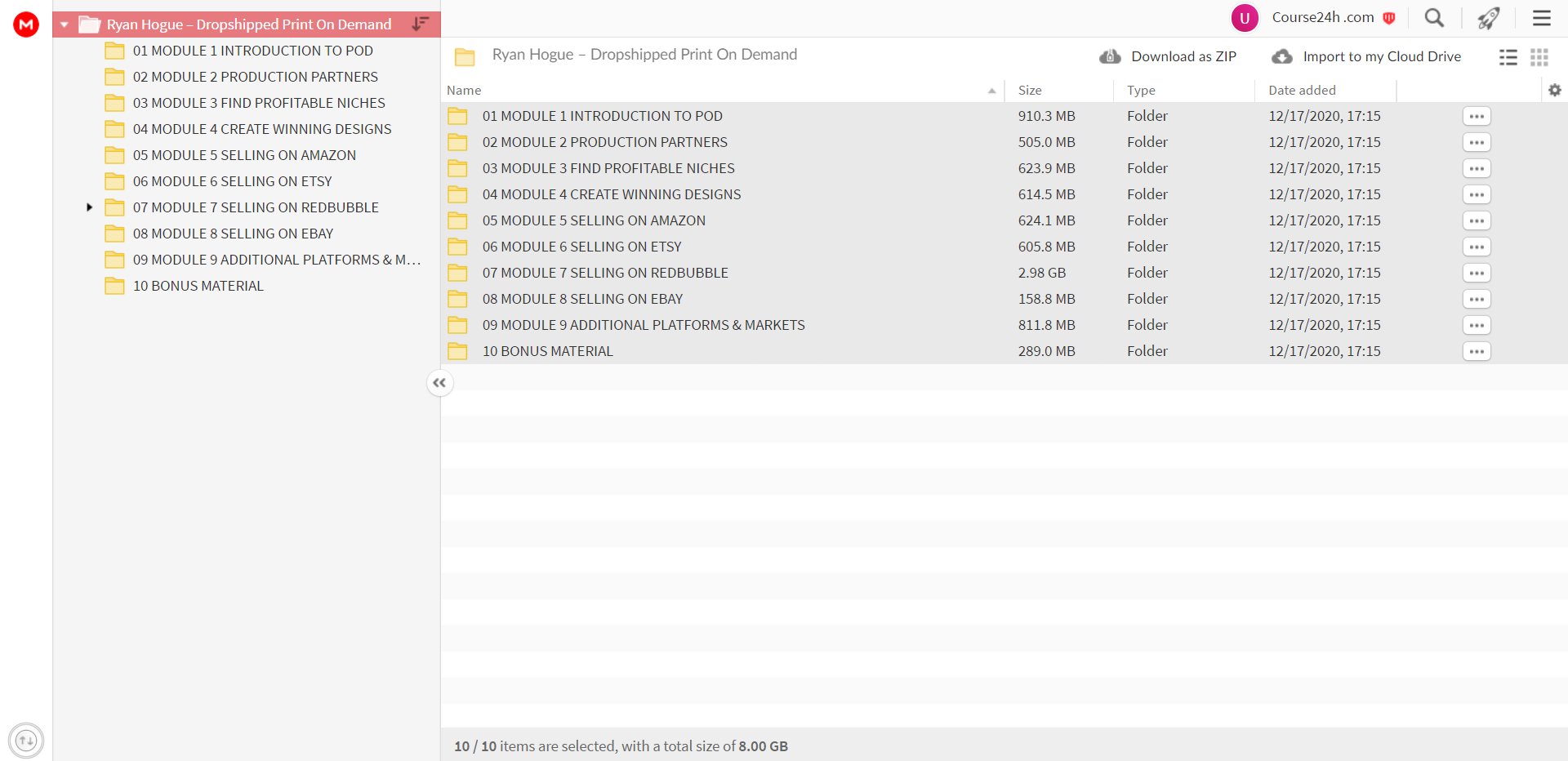This screenshot has height=761, width=1568.
Task: Open options menu for 06 MODULE 6 row
Action: pyautogui.click(x=1477, y=247)
